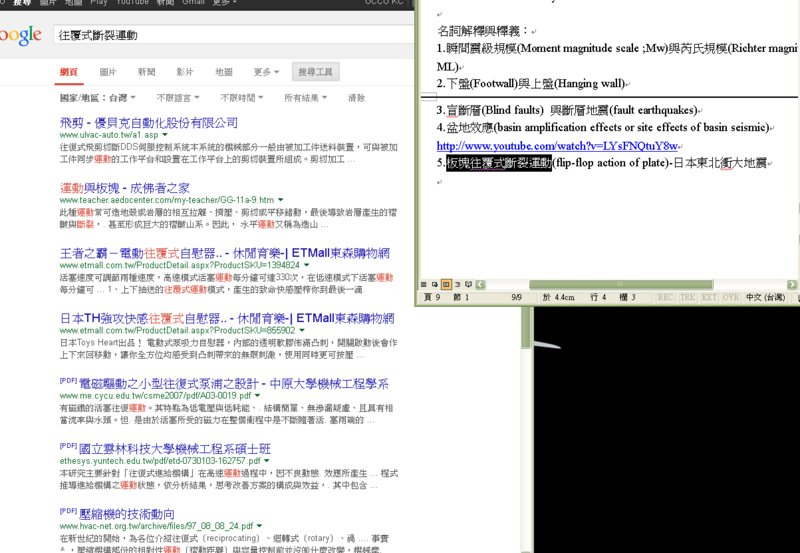Open result 運動與板塊 - 成佛者之家

coord(124,188)
